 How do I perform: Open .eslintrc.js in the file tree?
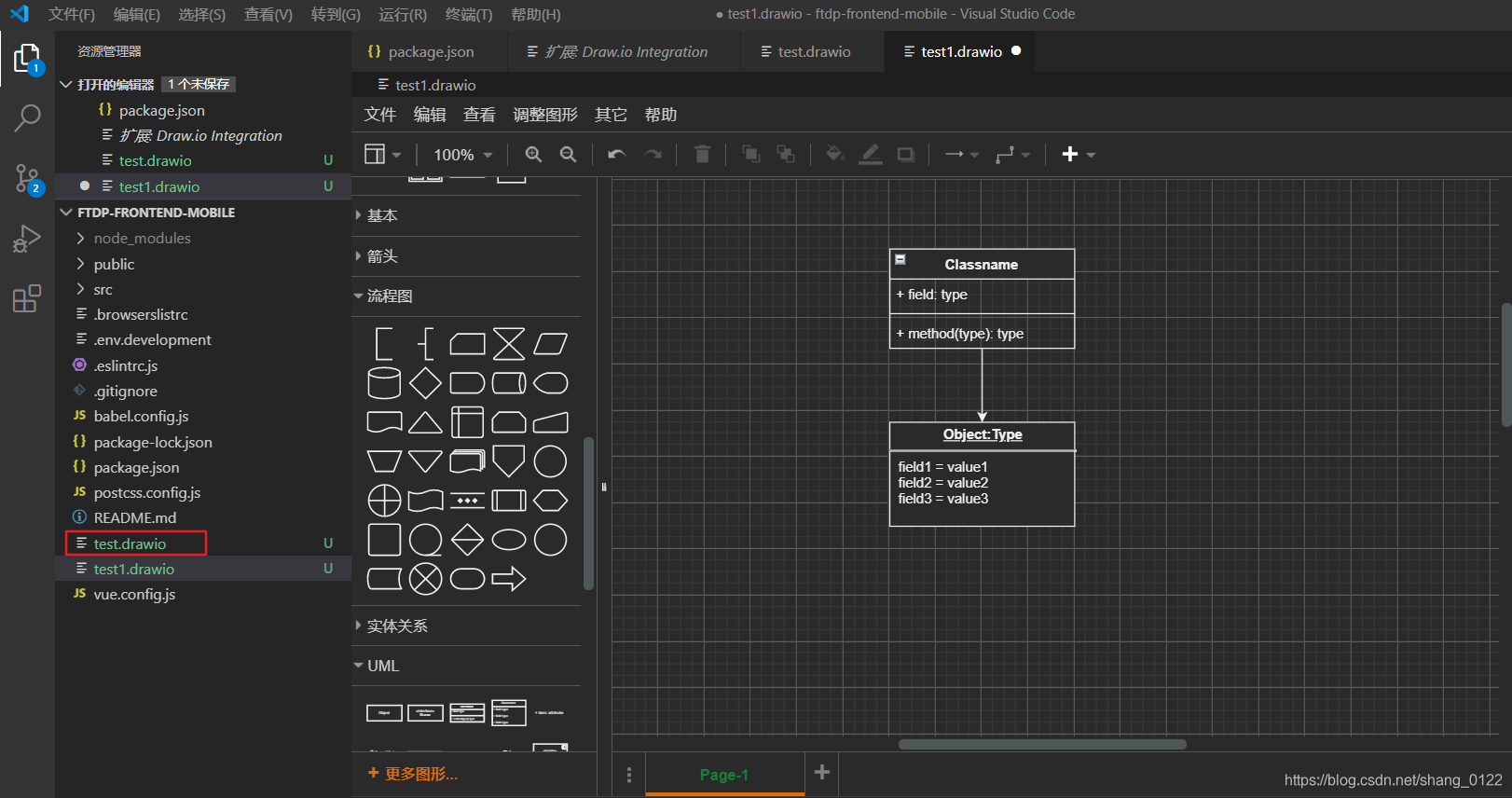point(203,365)
